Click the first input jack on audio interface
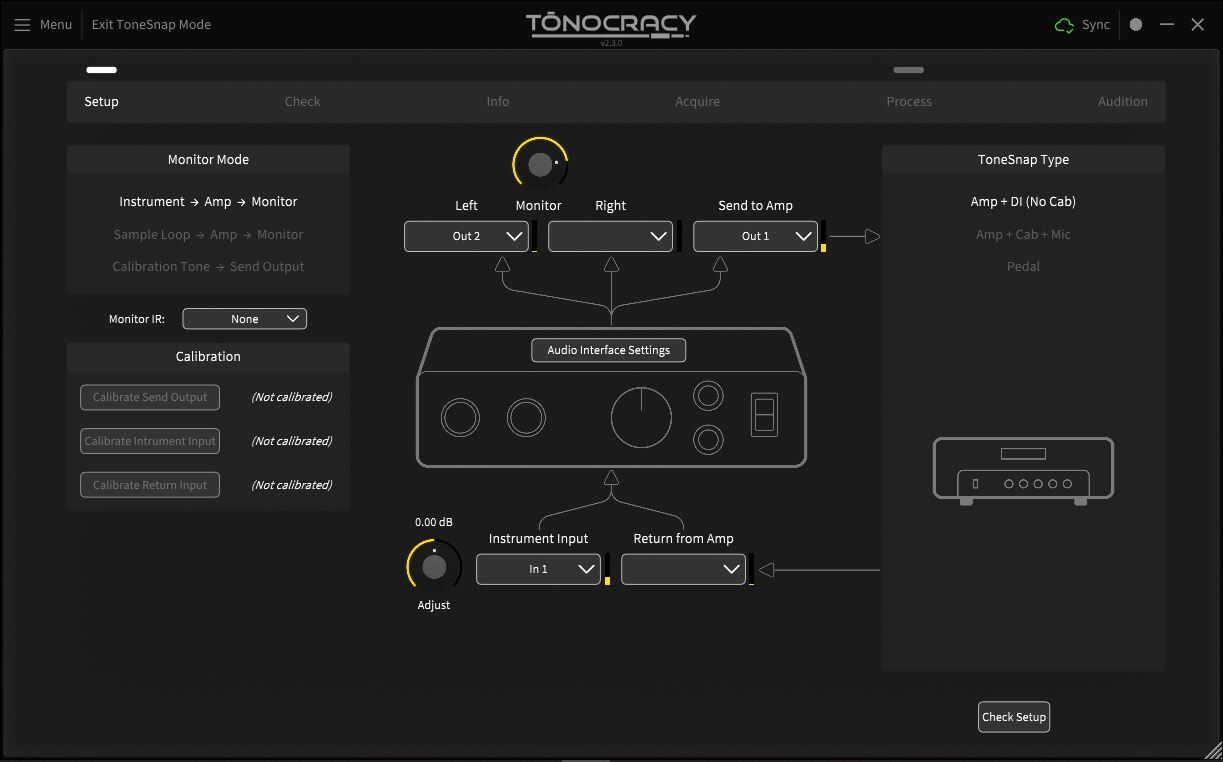Image resolution: width=1223 pixels, height=762 pixels. pos(460,417)
